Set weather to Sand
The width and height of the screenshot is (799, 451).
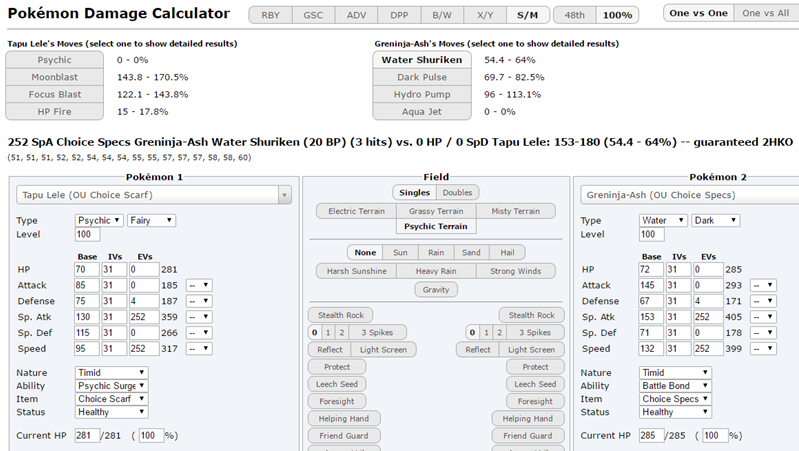point(471,252)
